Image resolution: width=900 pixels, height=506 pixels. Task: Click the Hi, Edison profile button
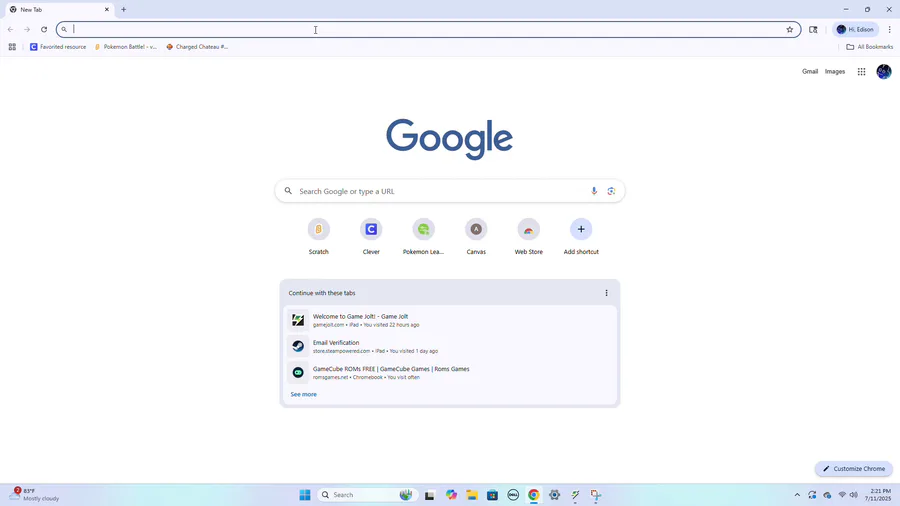[x=855, y=29]
